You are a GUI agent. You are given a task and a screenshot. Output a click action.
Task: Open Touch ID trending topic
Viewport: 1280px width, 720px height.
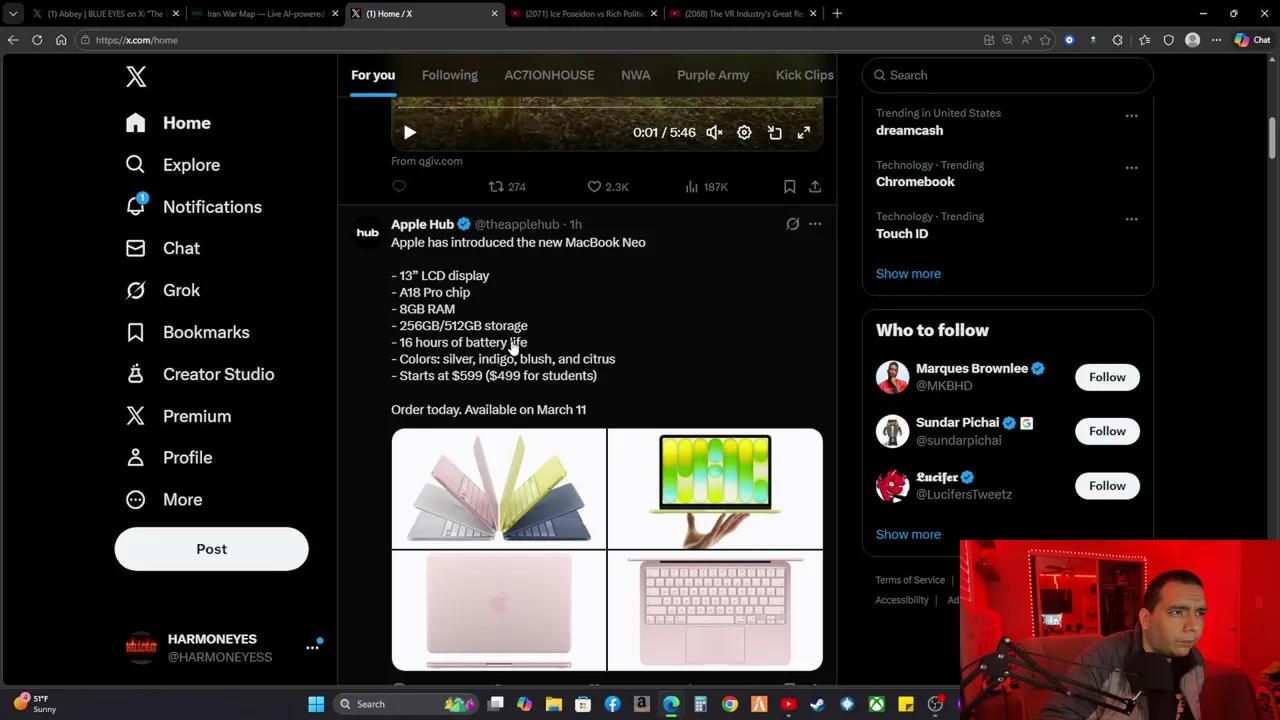pyautogui.click(x=902, y=234)
